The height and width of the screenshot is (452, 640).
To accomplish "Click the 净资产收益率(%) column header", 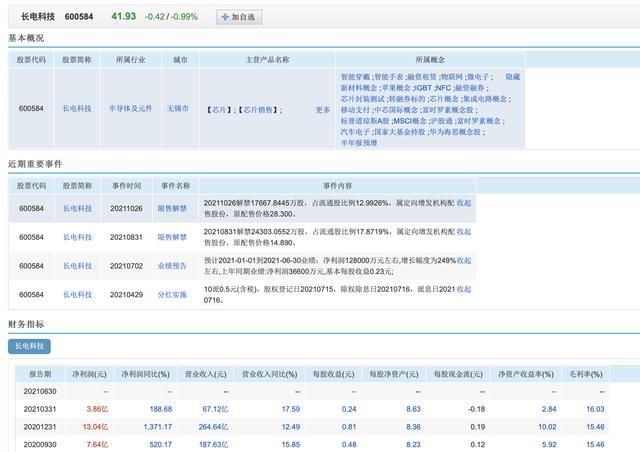I will coord(526,374).
